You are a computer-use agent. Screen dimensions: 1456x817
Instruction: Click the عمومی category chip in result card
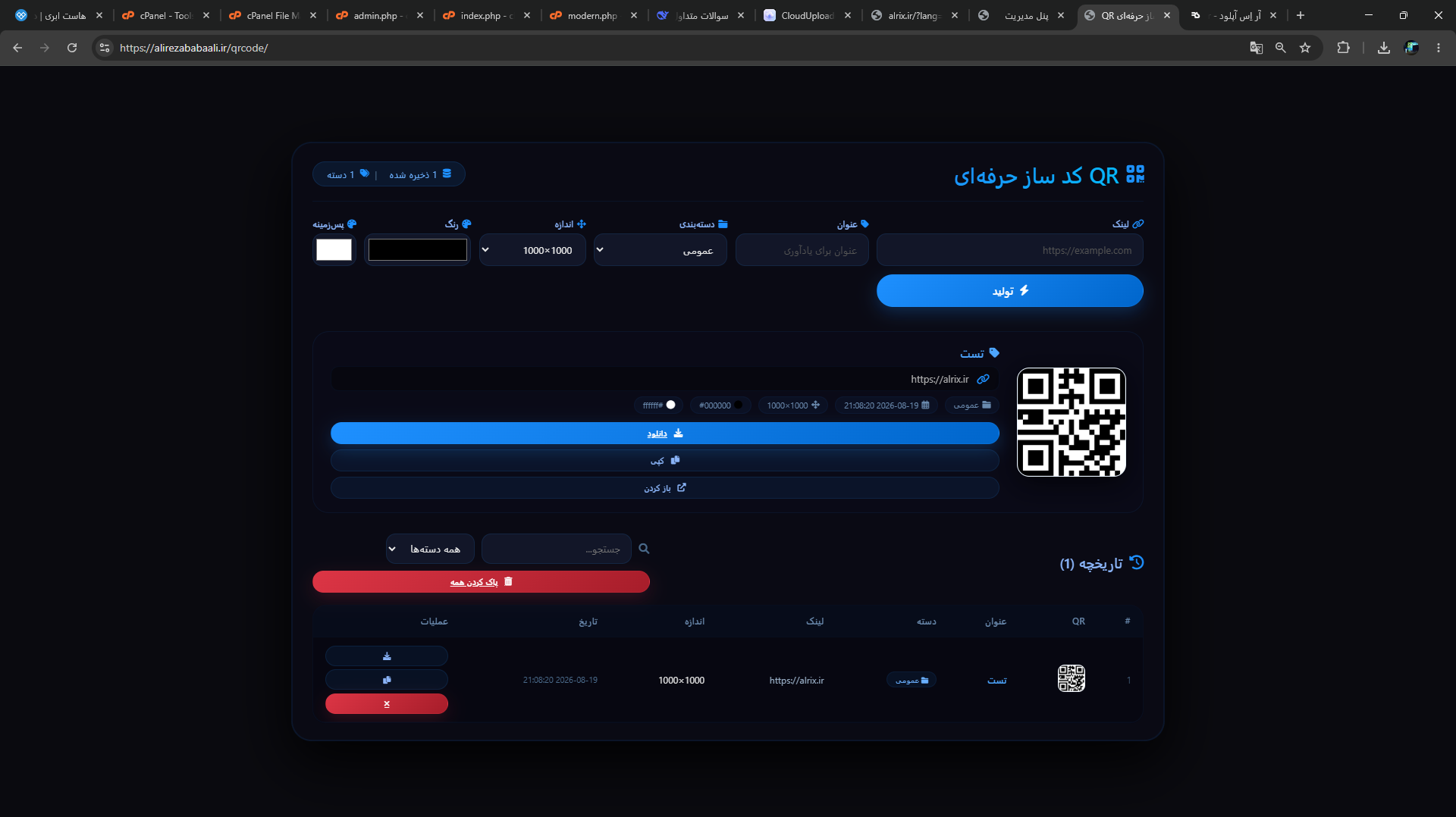(x=971, y=405)
